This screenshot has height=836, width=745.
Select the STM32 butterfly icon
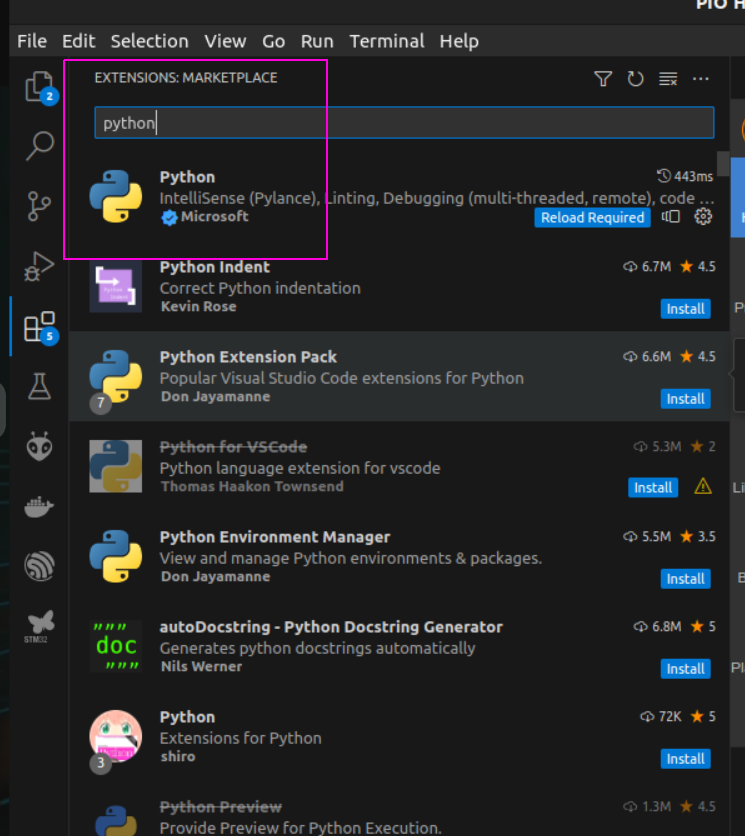(x=40, y=620)
